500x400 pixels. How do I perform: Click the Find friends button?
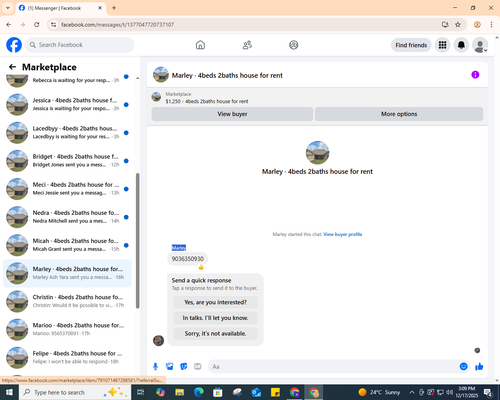(x=411, y=45)
